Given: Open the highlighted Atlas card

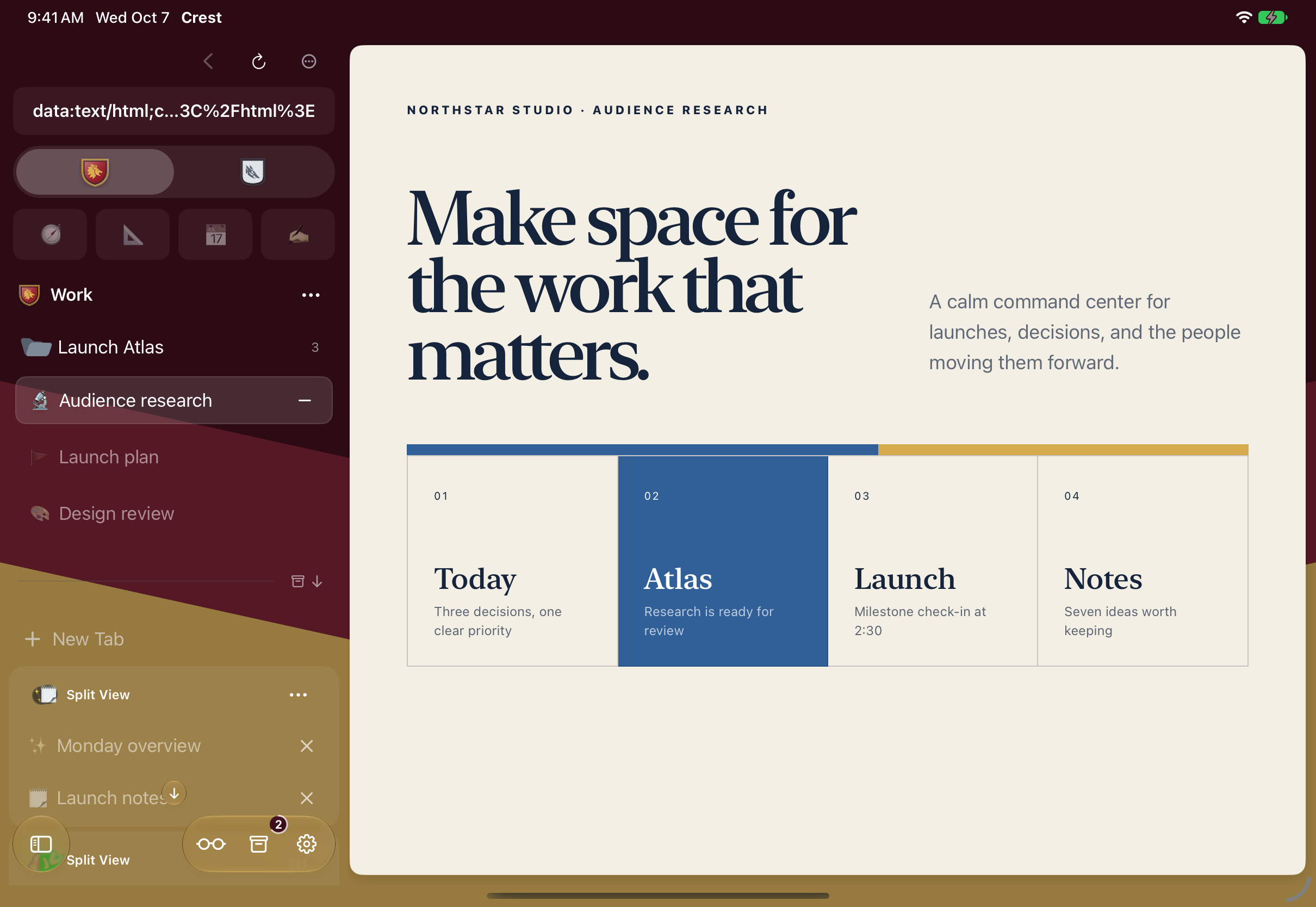Looking at the screenshot, I should coord(723,561).
